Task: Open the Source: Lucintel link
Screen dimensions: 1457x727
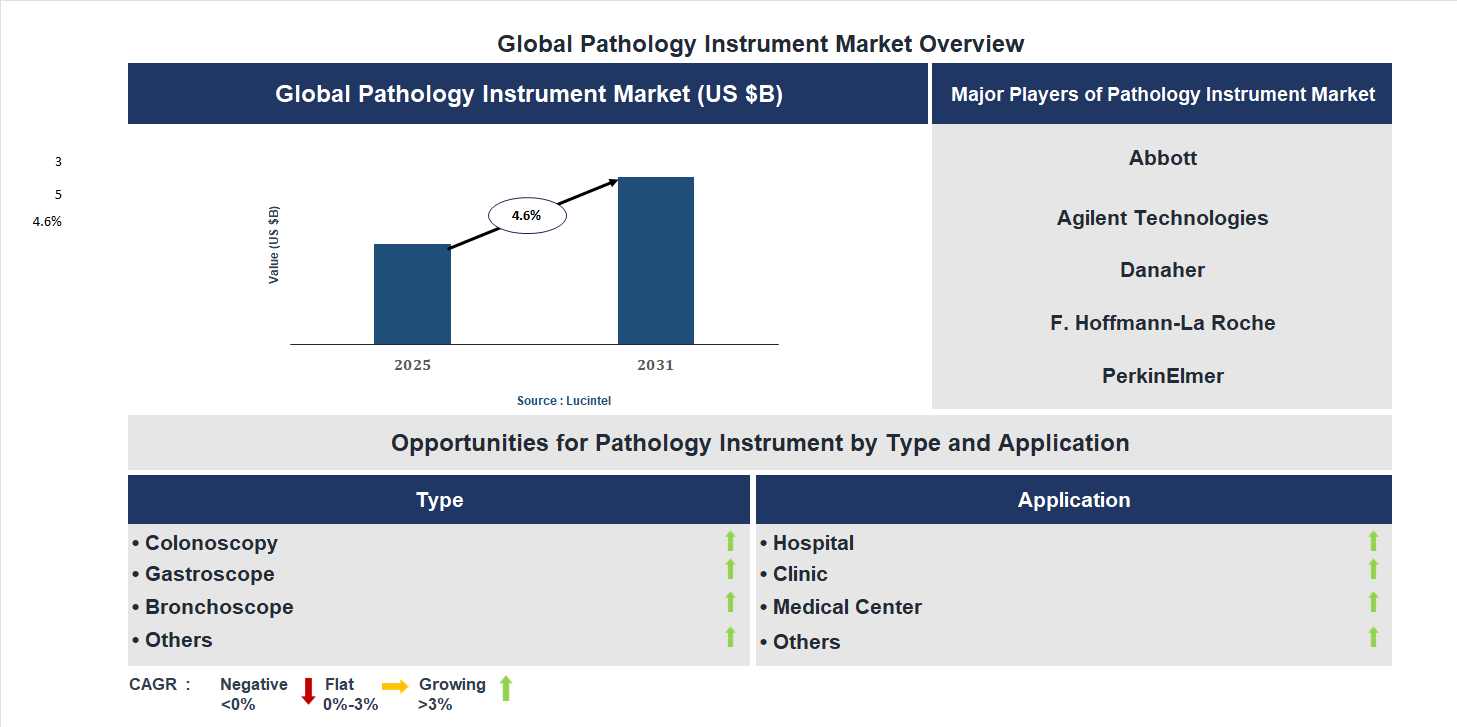Action: point(566,399)
